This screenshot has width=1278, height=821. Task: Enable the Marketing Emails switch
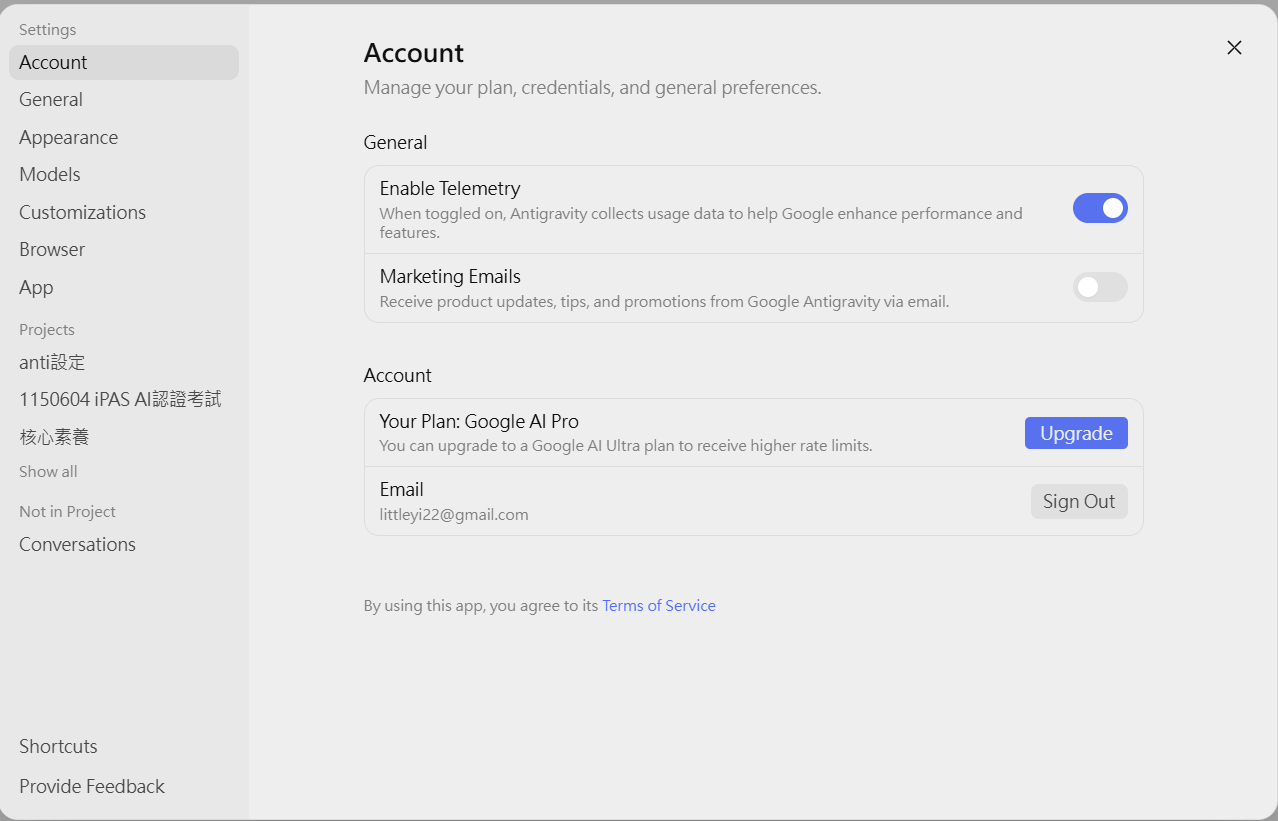coord(1100,287)
